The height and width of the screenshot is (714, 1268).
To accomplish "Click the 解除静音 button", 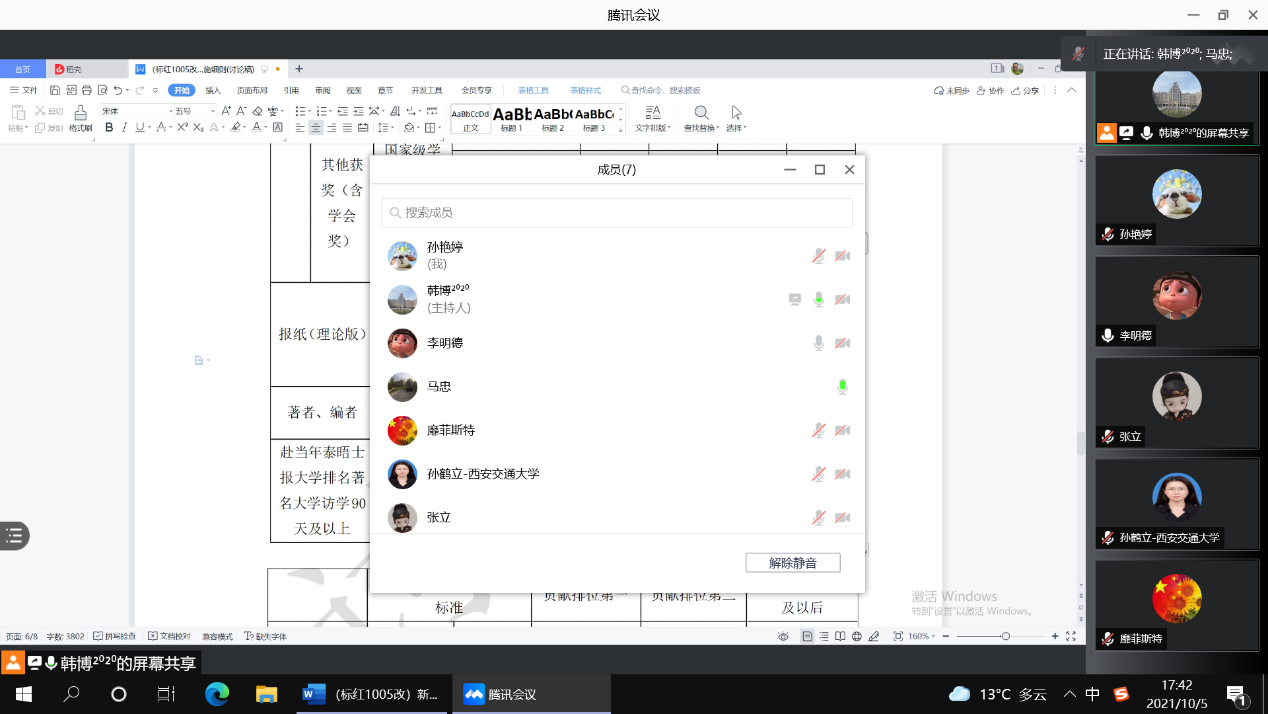I will click(792, 563).
